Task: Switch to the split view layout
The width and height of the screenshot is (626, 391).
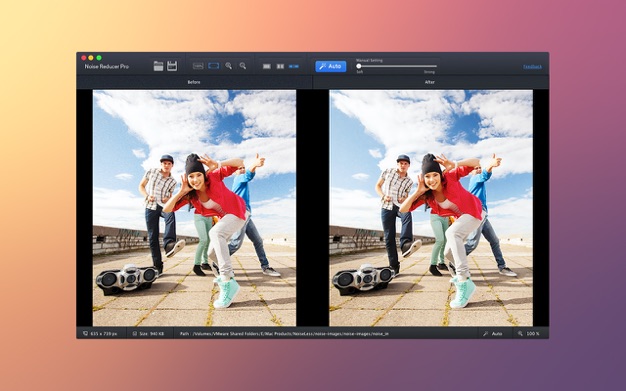Action: (280, 66)
